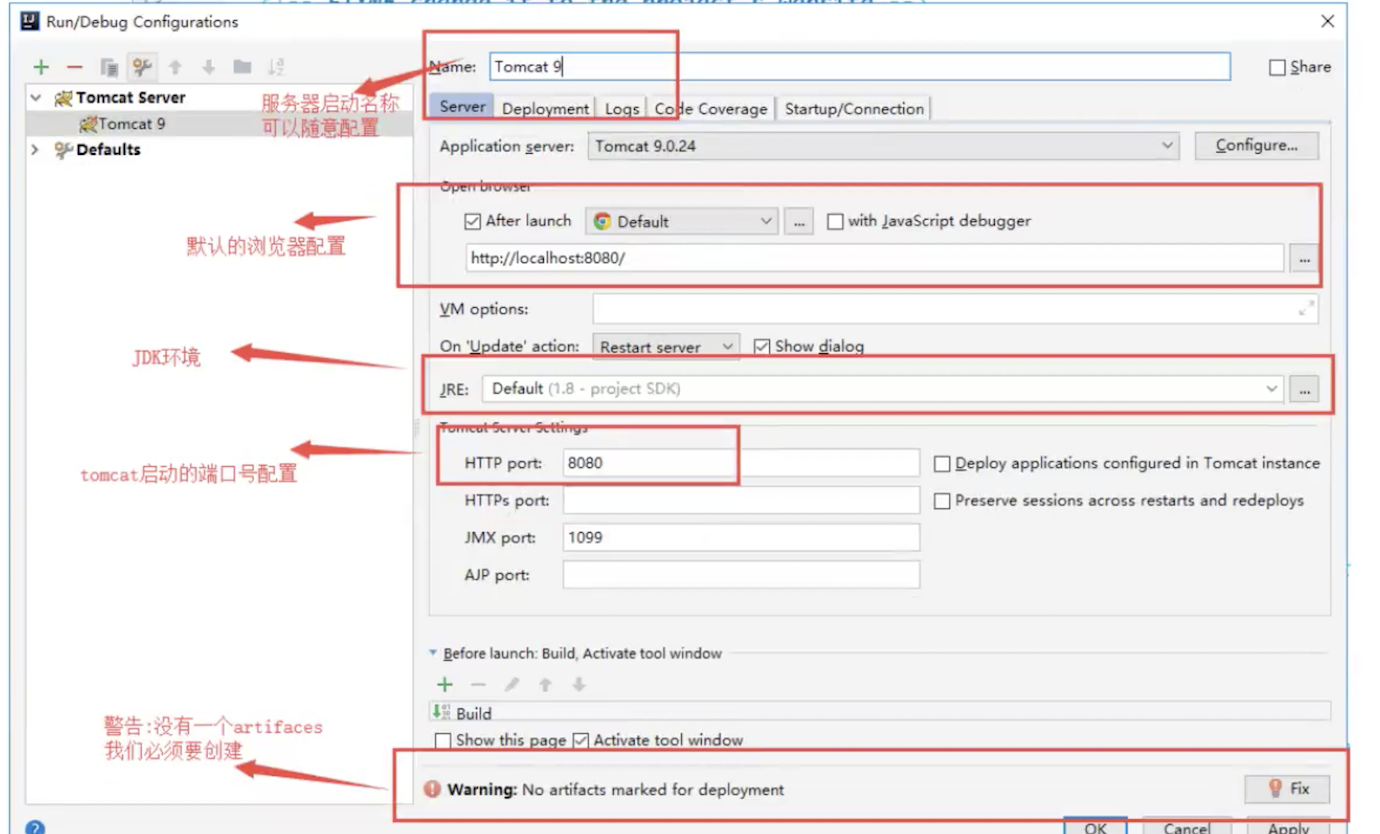Expand VM options field icon
Image resolution: width=1380 pixels, height=834 pixels.
pyautogui.click(x=1306, y=309)
